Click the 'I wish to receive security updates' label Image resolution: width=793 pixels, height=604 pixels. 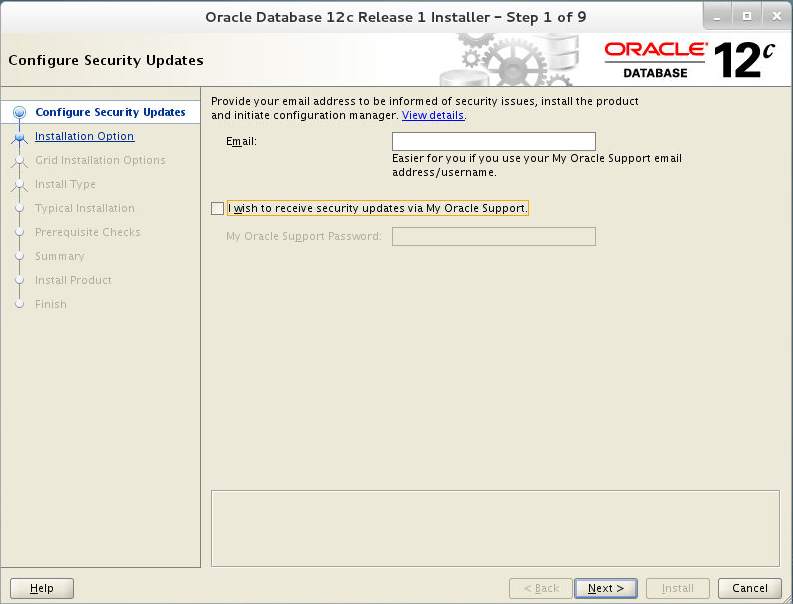(377, 208)
